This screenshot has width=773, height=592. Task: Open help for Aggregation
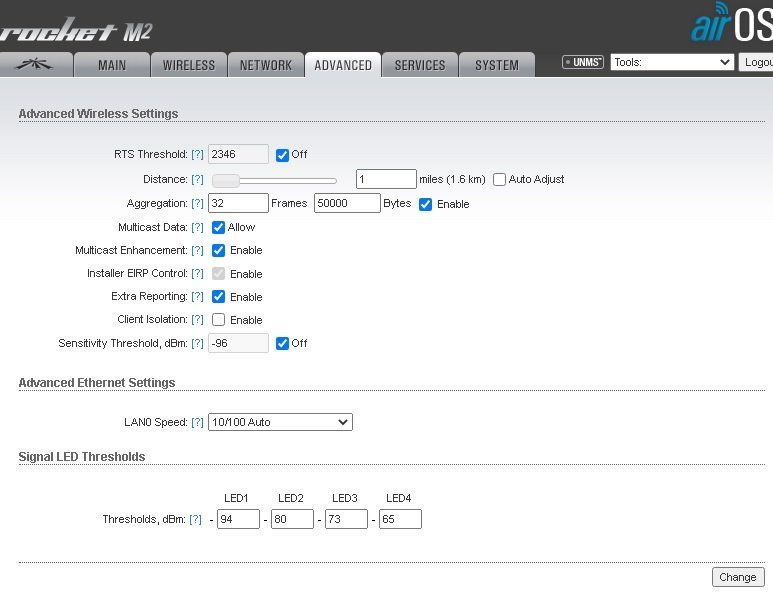(197, 203)
